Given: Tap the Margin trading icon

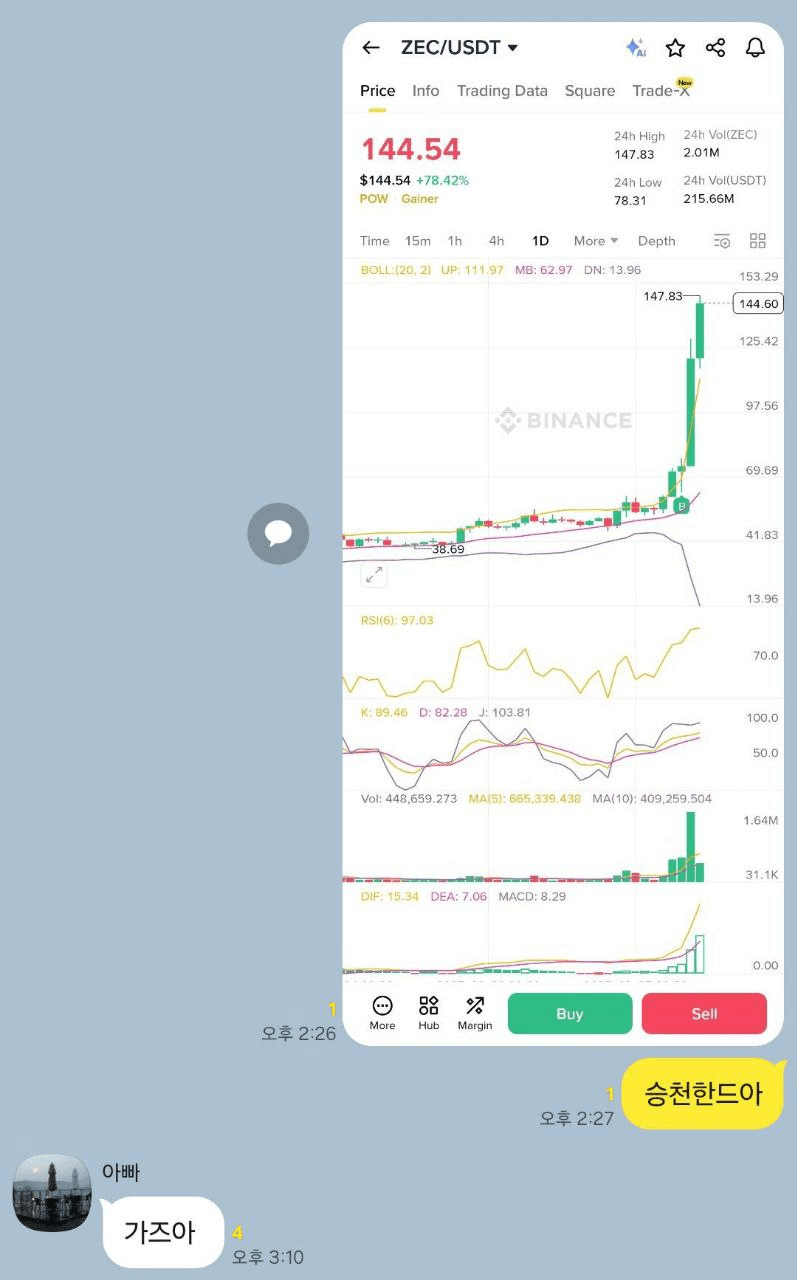Looking at the screenshot, I should click(x=475, y=1012).
